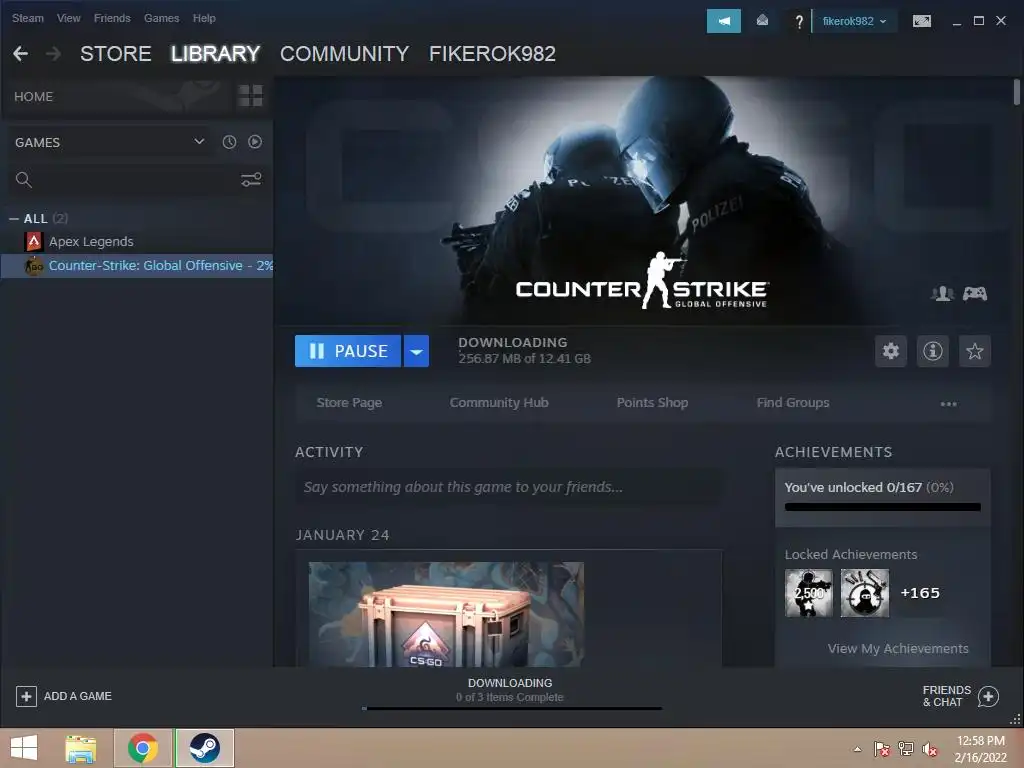The width and height of the screenshot is (1024, 768).
Task: View friends who play icon
Action: [942, 294]
